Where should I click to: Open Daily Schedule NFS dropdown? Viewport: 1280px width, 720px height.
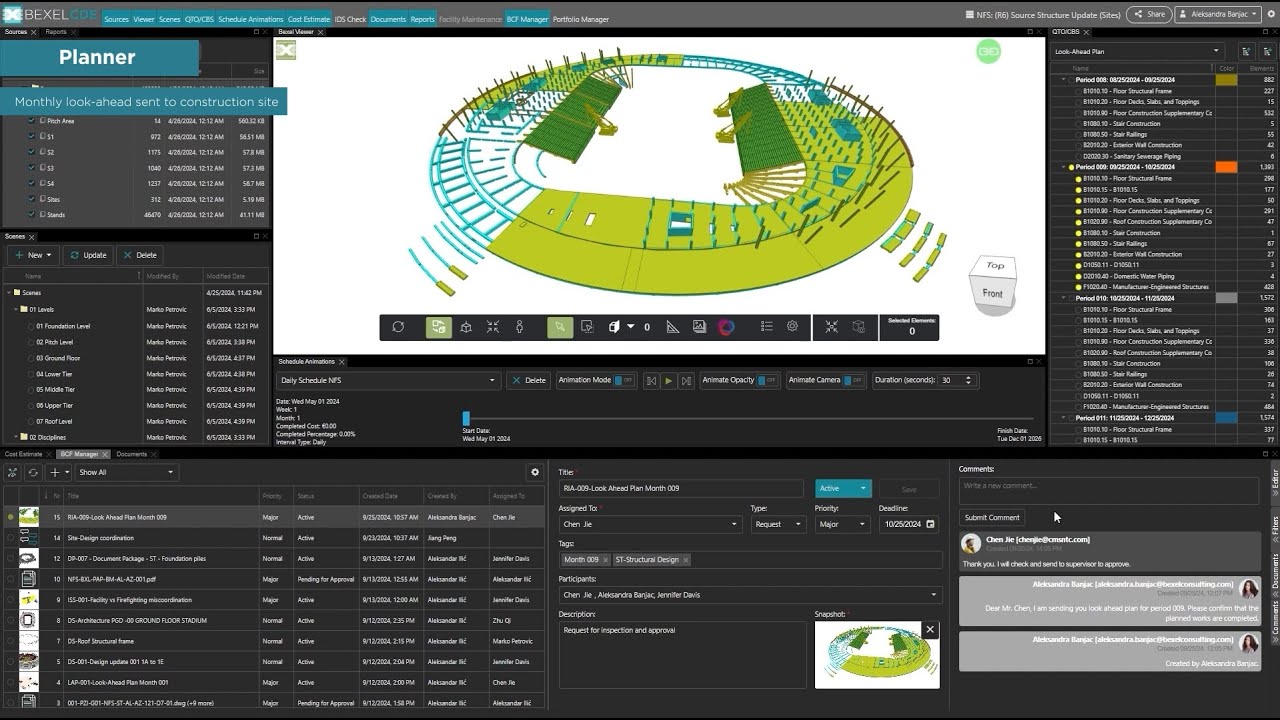click(387, 380)
